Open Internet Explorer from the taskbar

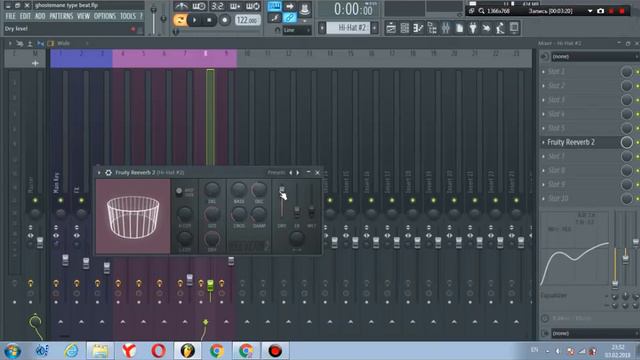click(71, 350)
